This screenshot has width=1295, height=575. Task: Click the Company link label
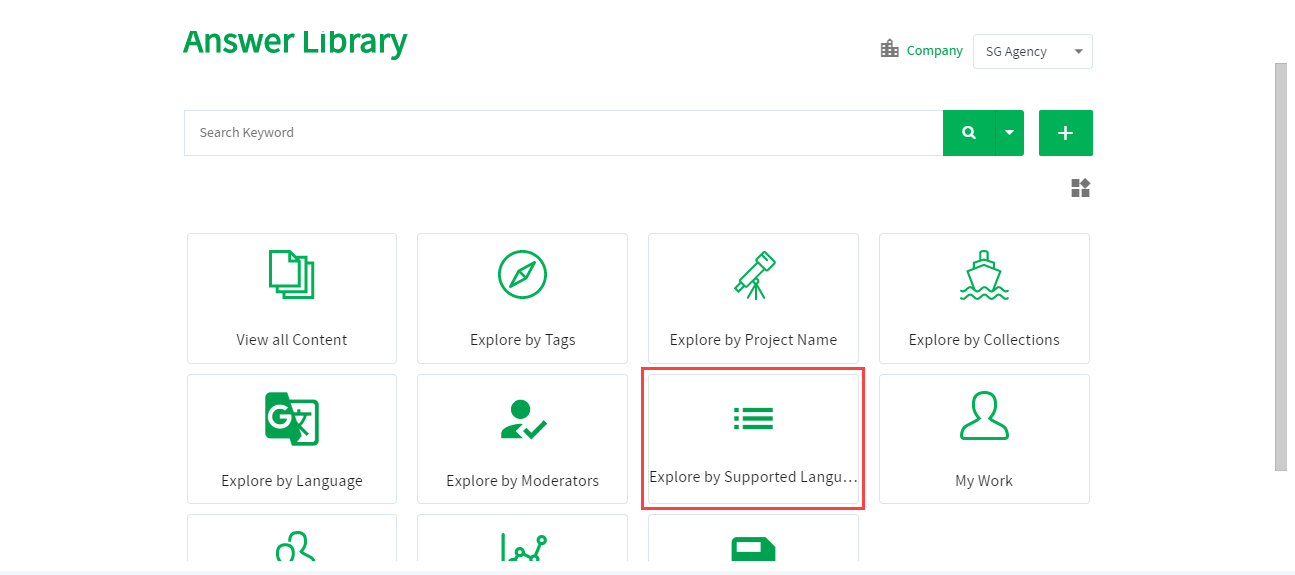click(935, 50)
